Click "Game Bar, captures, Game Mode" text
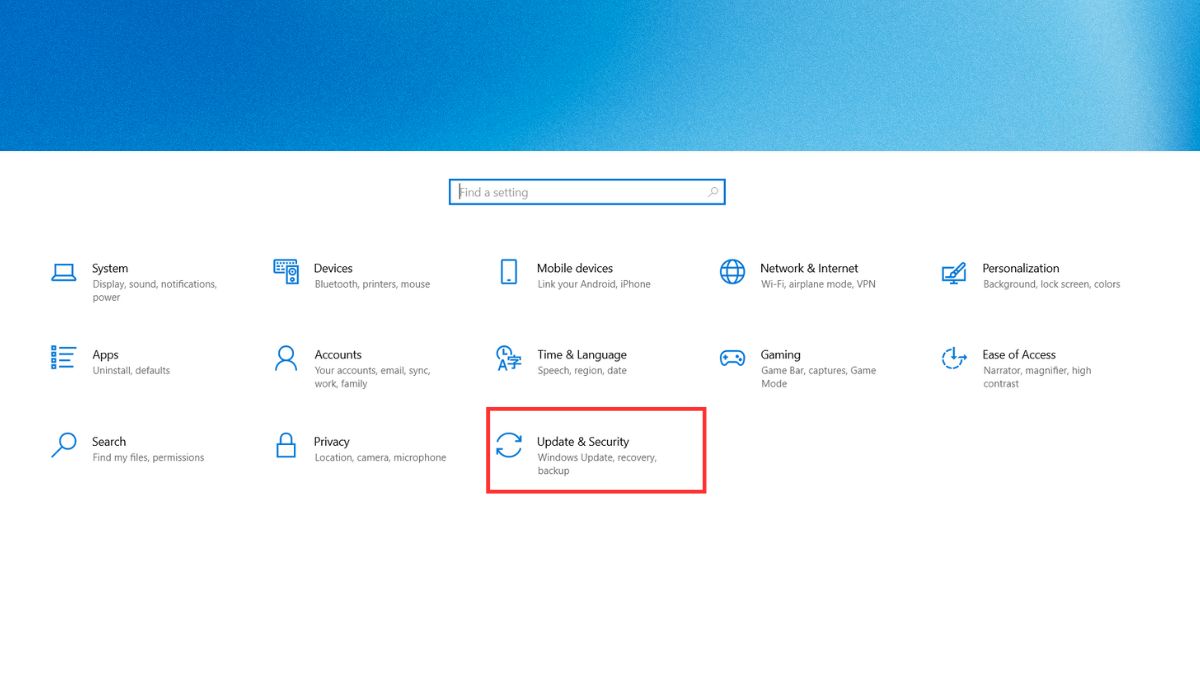 click(818, 377)
